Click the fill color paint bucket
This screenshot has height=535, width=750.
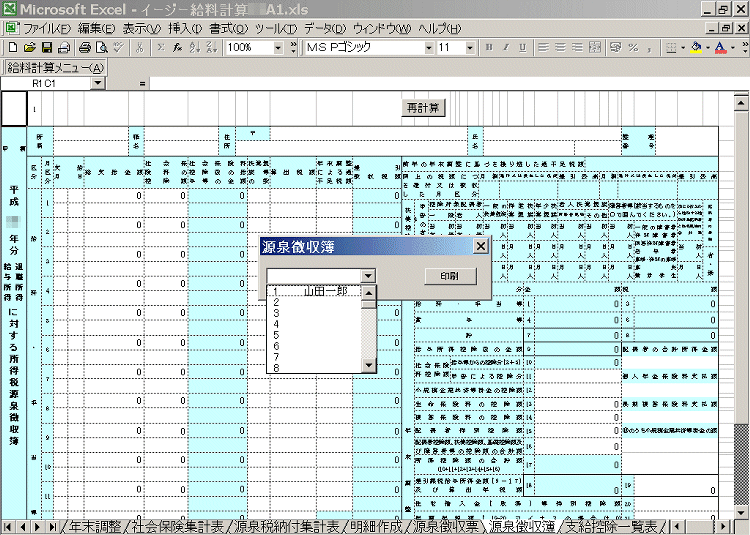pos(696,47)
